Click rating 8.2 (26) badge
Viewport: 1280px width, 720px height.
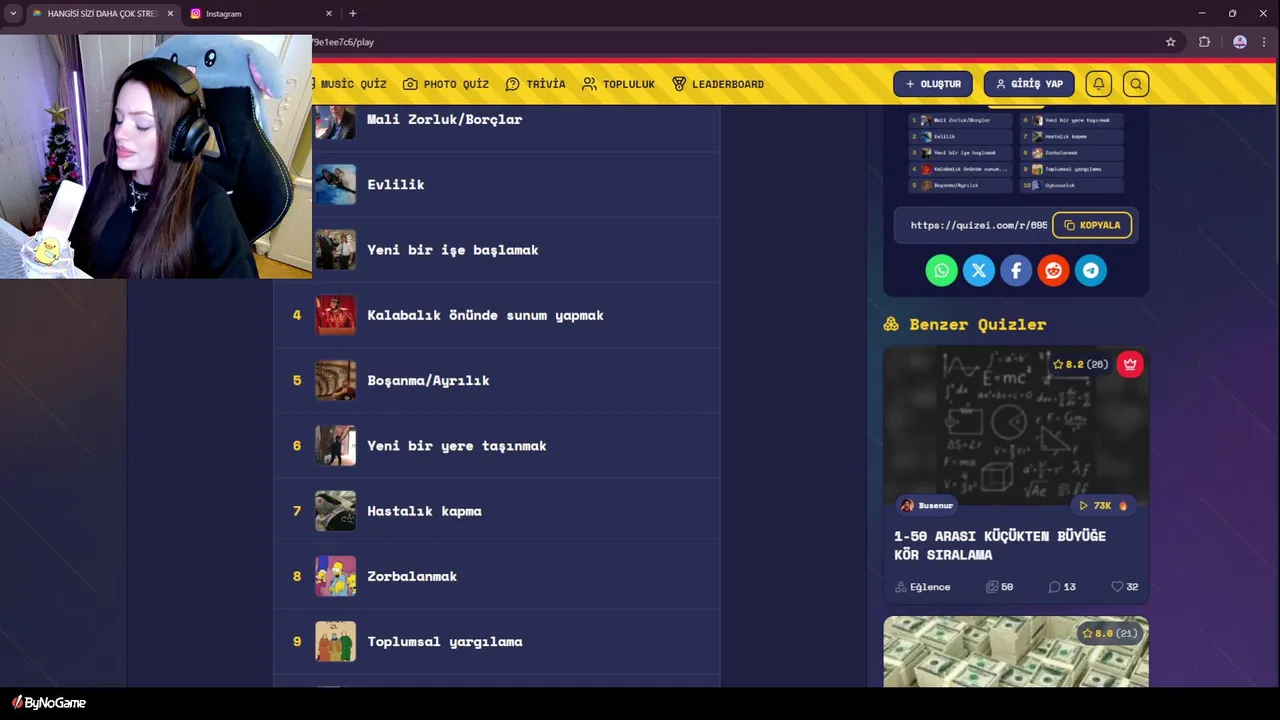pos(1081,364)
